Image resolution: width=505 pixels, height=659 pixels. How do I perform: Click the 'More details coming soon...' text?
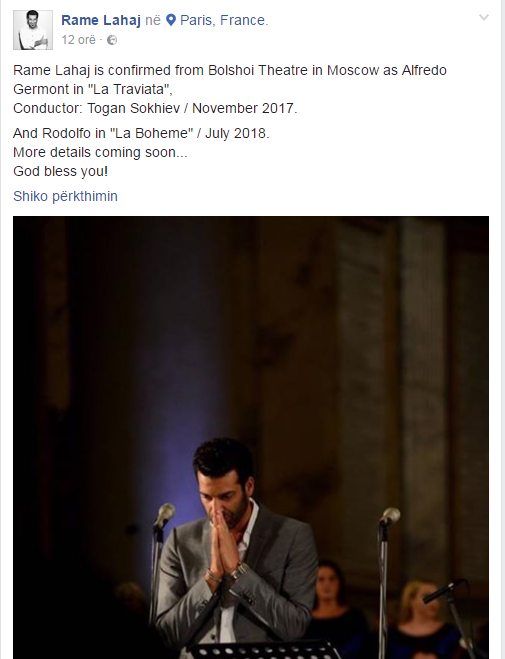(100, 152)
